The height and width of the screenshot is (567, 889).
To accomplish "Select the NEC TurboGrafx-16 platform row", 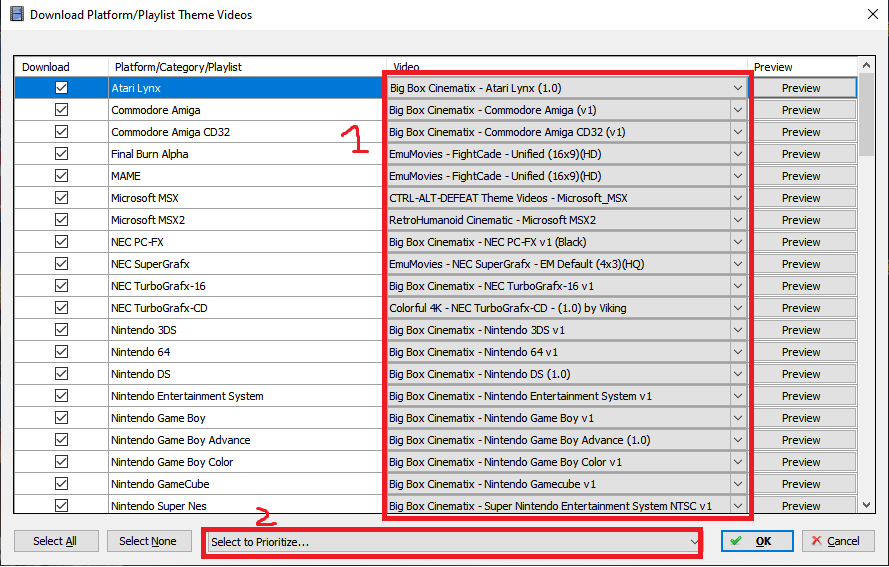I will [x=246, y=286].
